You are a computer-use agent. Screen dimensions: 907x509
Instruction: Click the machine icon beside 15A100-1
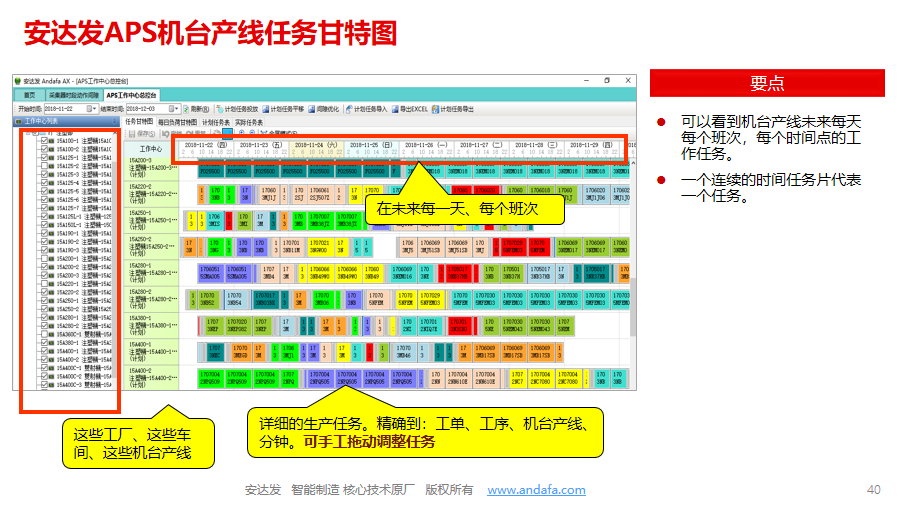point(51,141)
